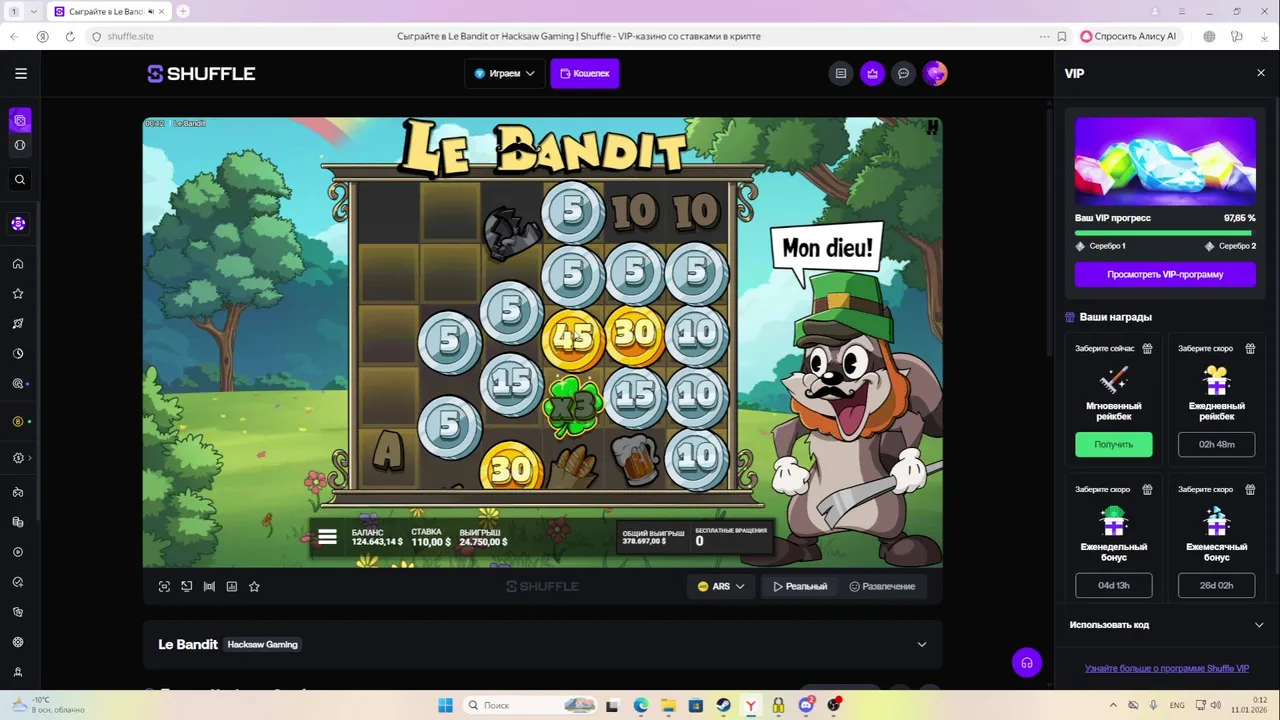Expand the Использовать код section
The width and height of the screenshot is (1280, 720).
[x=1165, y=625]
